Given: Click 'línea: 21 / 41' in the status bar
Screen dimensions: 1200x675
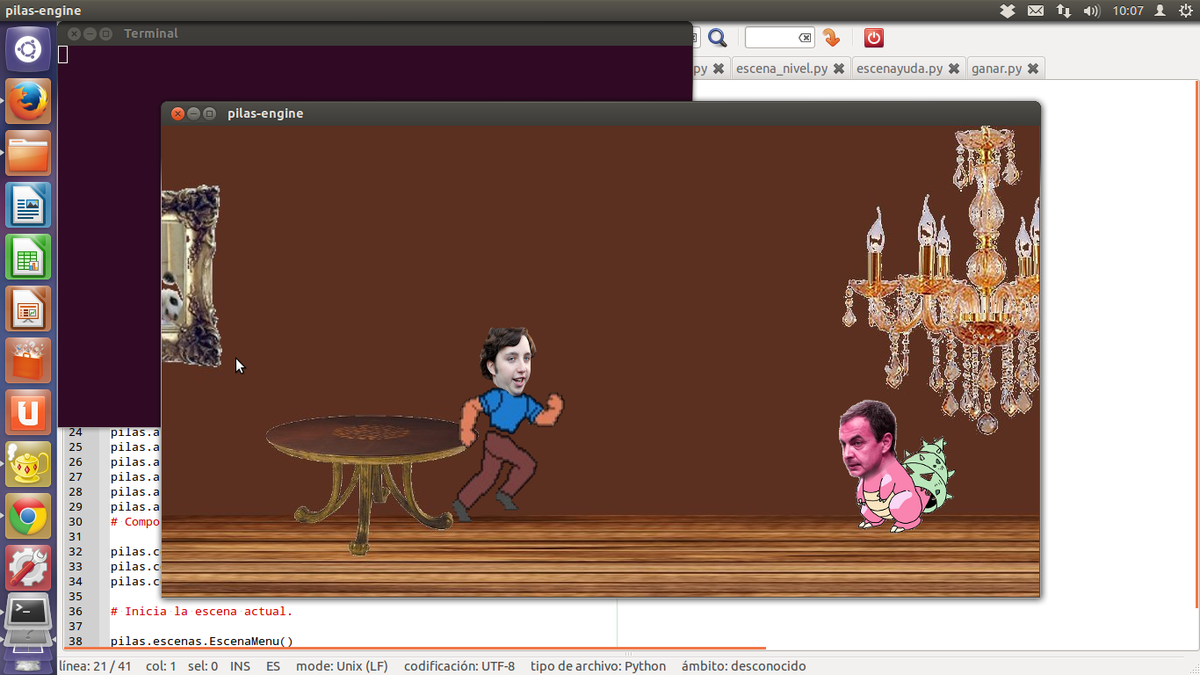Looking at the screenshot, I should 96,666.
